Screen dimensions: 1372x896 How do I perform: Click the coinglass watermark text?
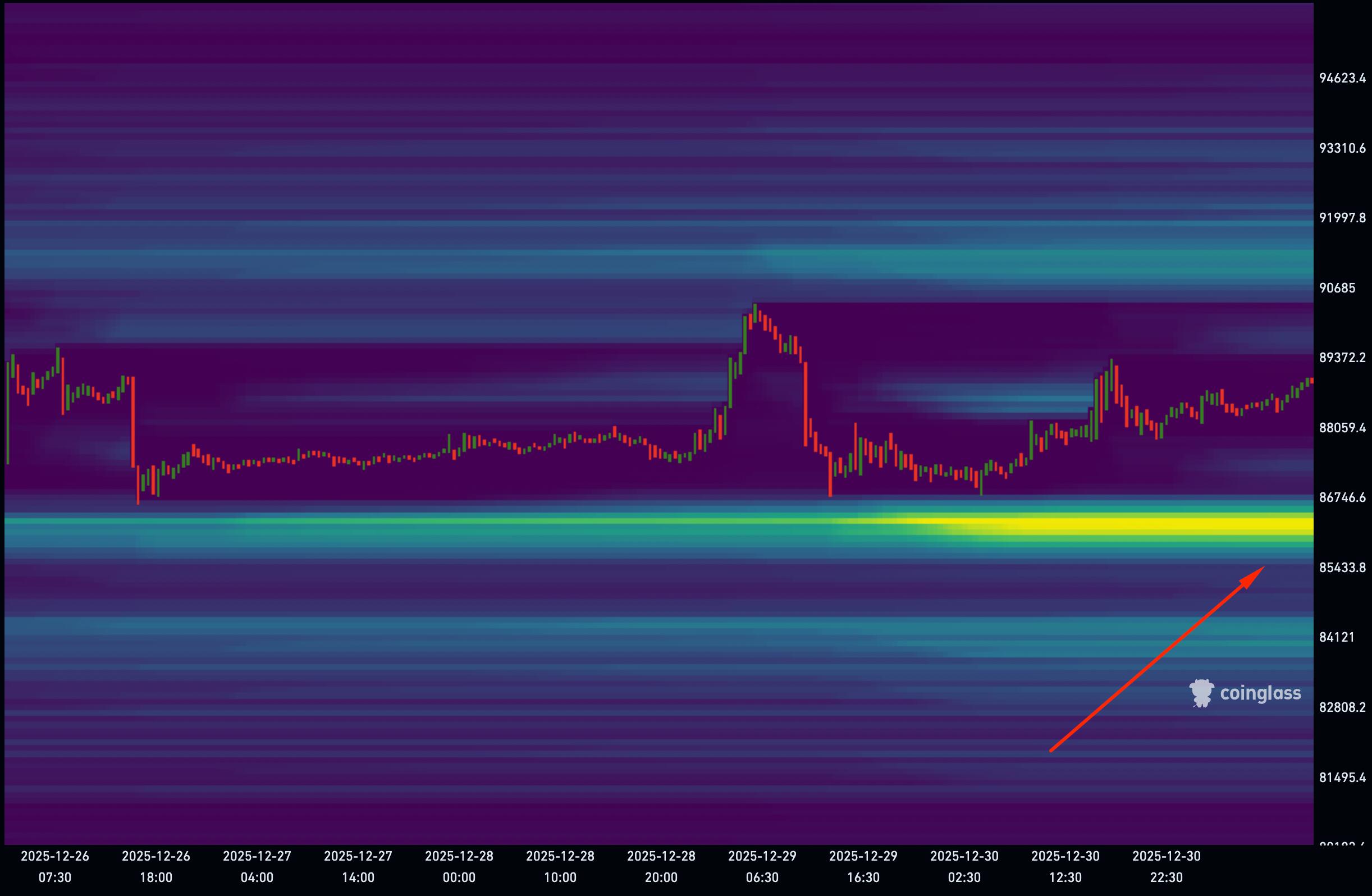point(1260,693)
